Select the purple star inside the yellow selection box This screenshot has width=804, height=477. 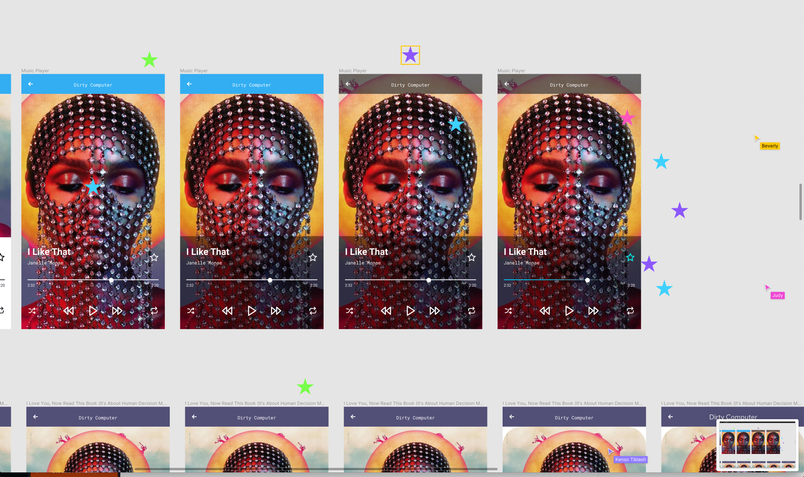410,55
